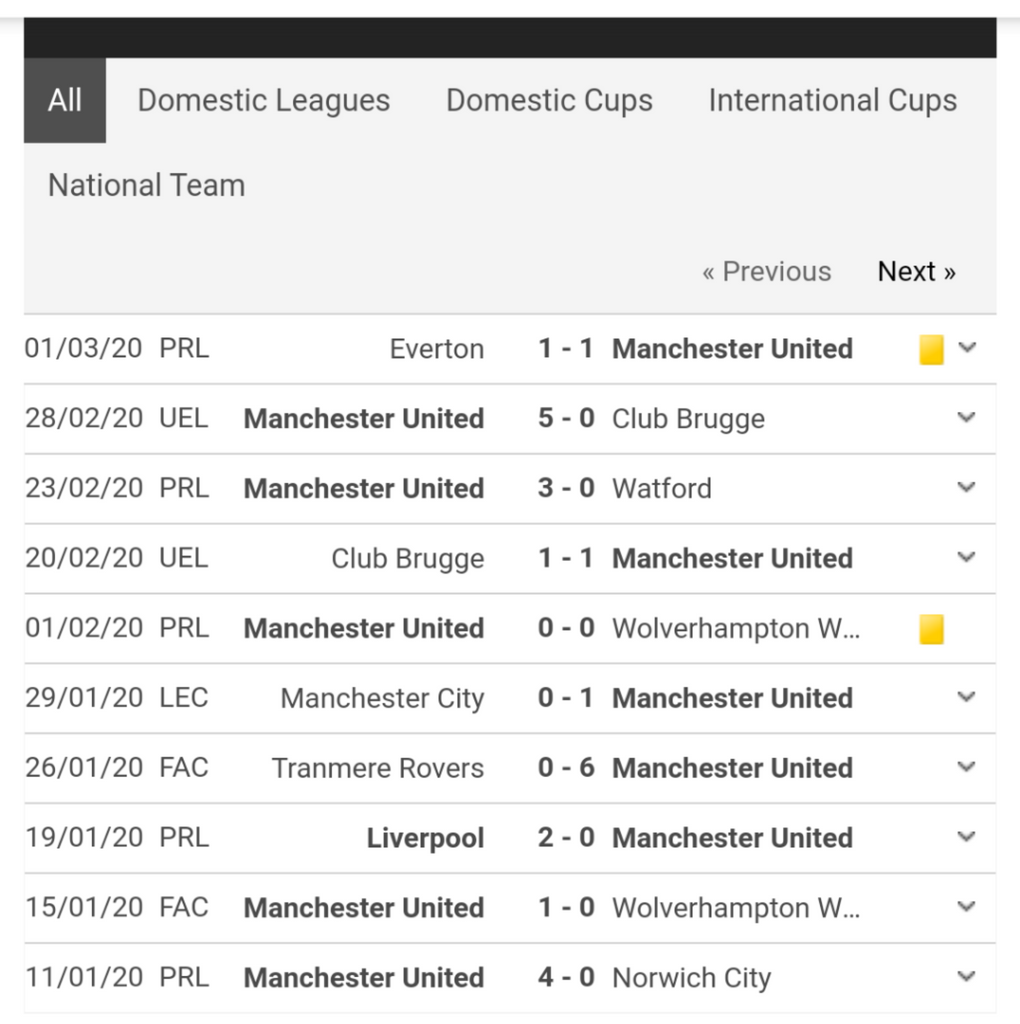Expand the 5-0 Club Brugge match details

pos(966,418)
